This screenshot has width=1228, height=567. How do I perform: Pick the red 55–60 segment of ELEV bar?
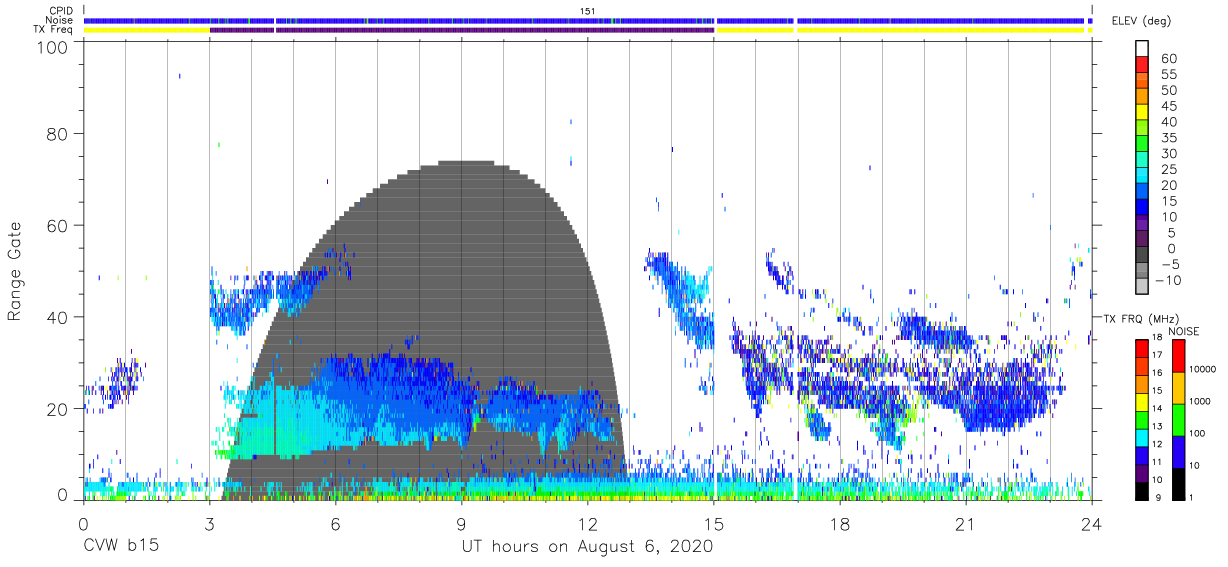pyautogui.click(x=1141, y=64)
